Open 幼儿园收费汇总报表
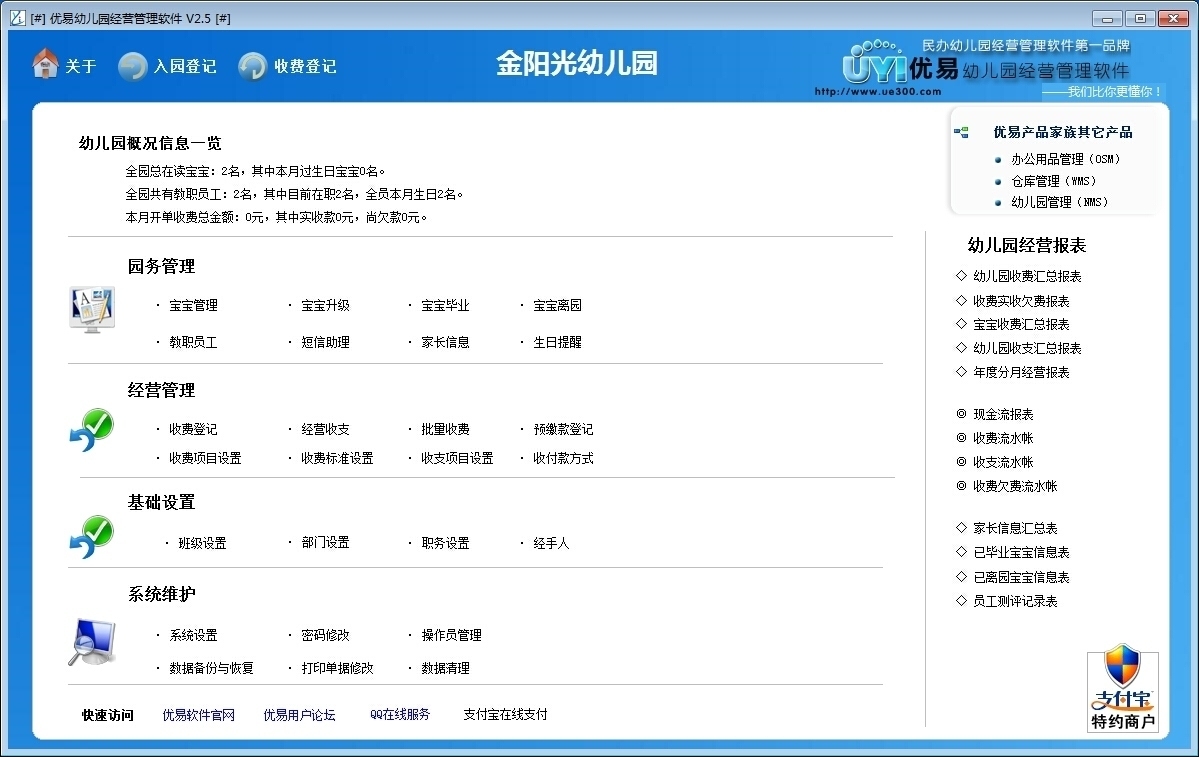This screenshot has height=757, width=1199. point(1027,276)
